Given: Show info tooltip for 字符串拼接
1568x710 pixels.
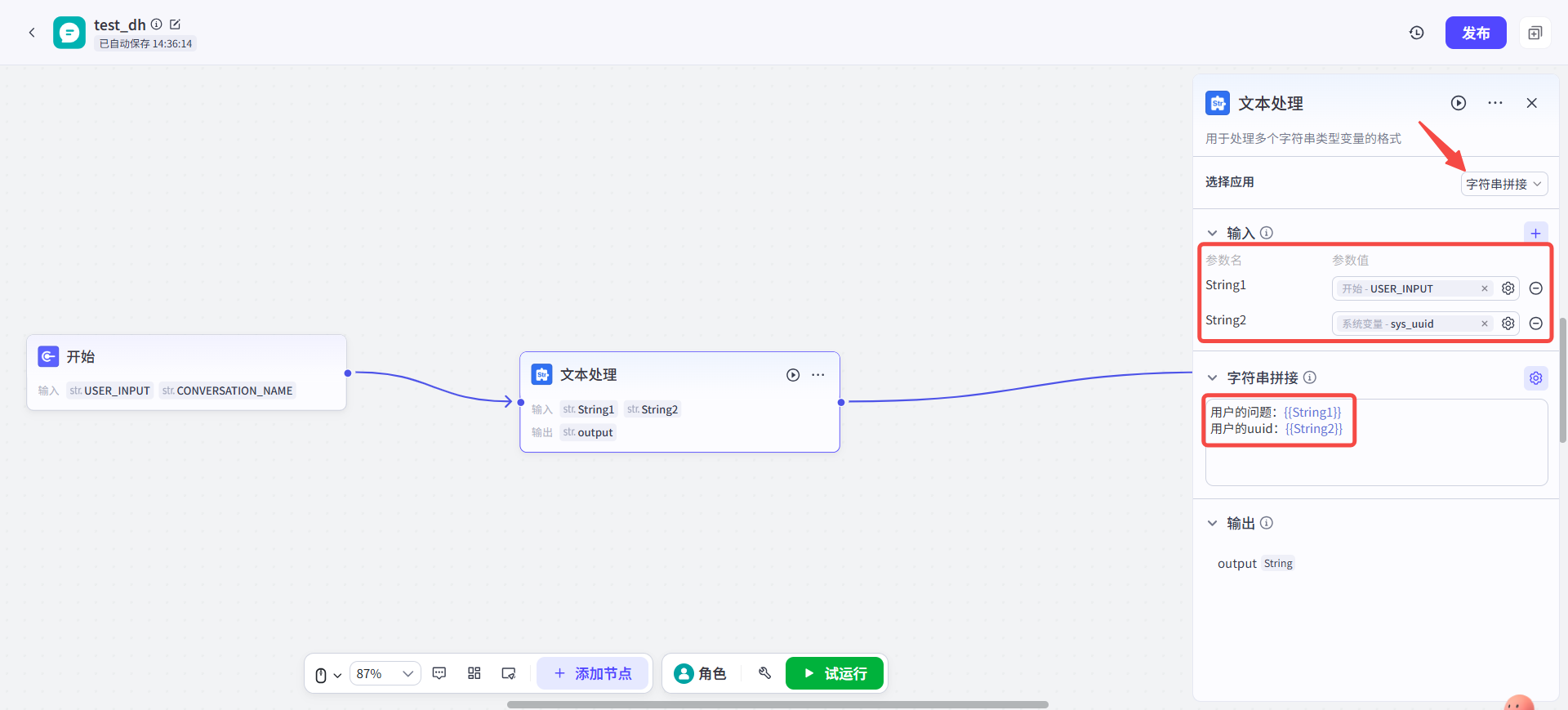Looking at the screenshot, I should [x=1310, y=377].
